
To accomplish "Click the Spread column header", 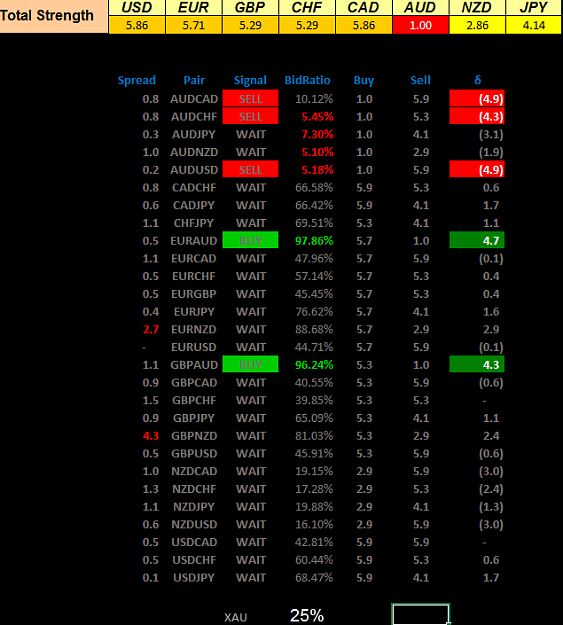I will [136, 81].
